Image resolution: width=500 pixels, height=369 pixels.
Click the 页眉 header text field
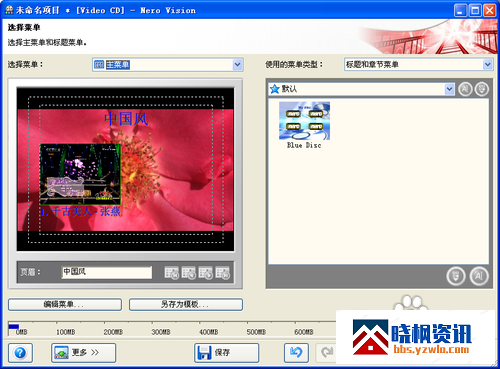pyautogui.click(x=107, y=272)
